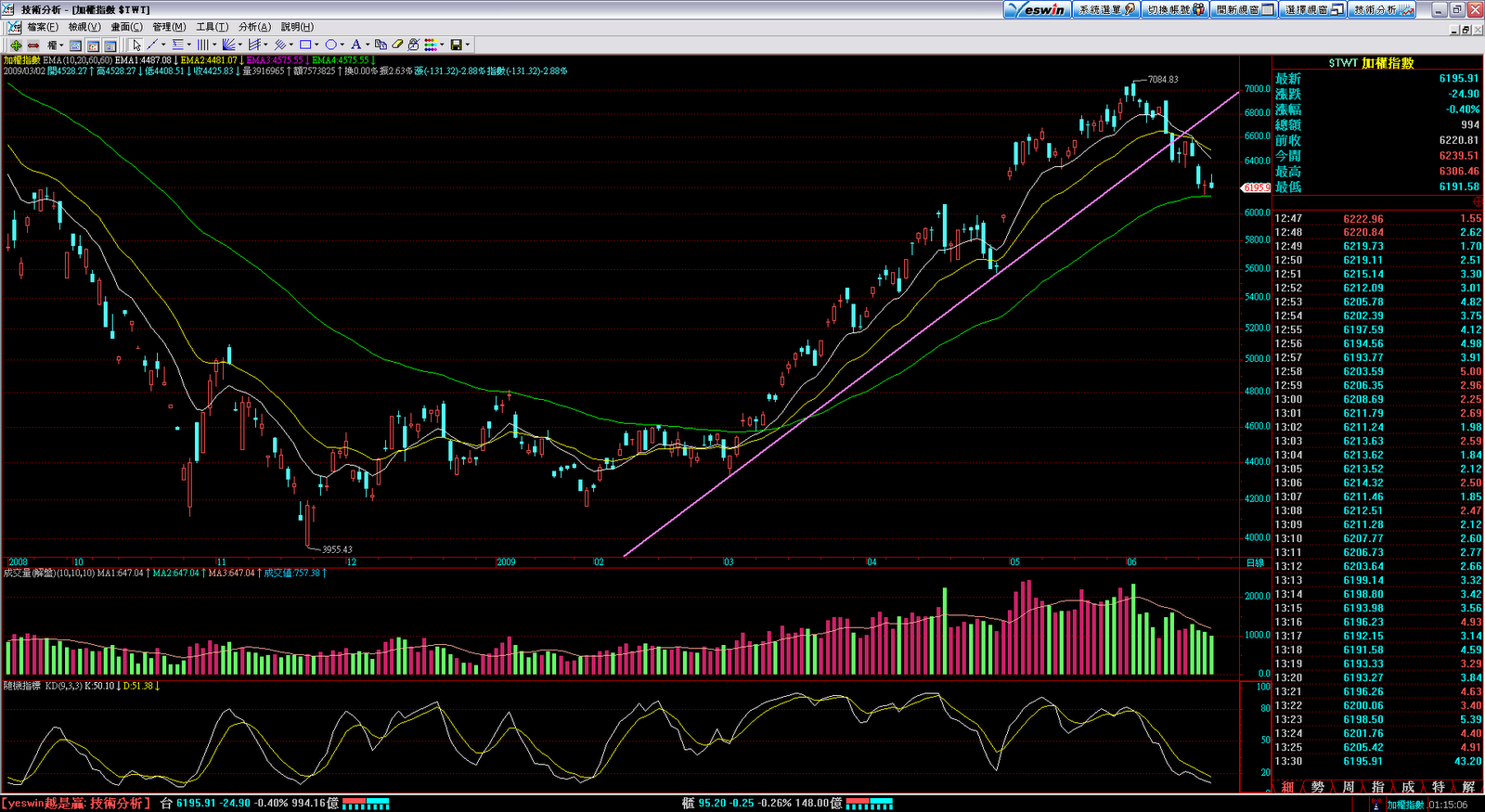Select the eraser tool
This screenshot has height=812, width=1485.
[x=397, y=45]
